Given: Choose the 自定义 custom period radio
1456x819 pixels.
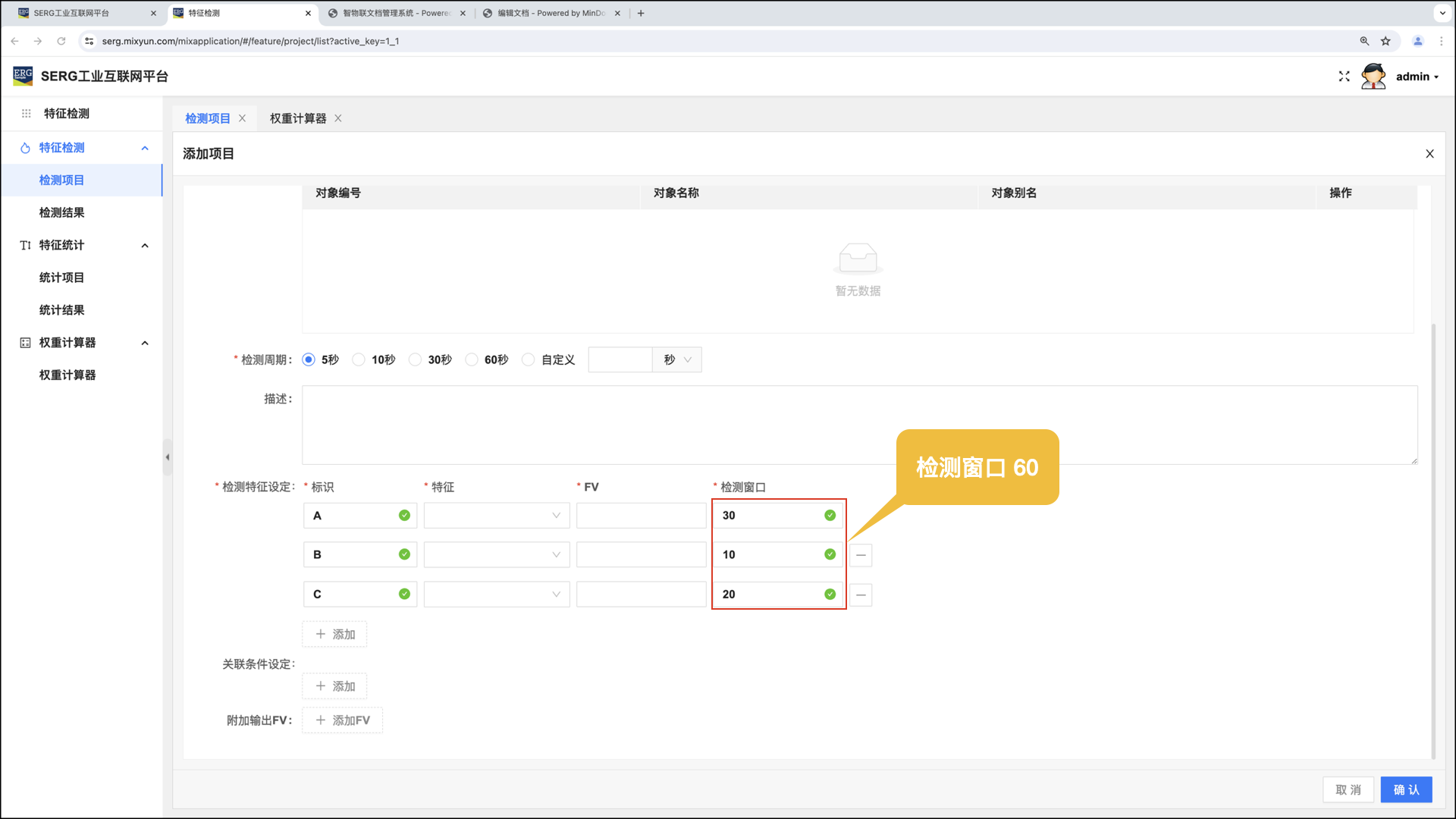Looking at the screenshot, I should pos(529,359).
